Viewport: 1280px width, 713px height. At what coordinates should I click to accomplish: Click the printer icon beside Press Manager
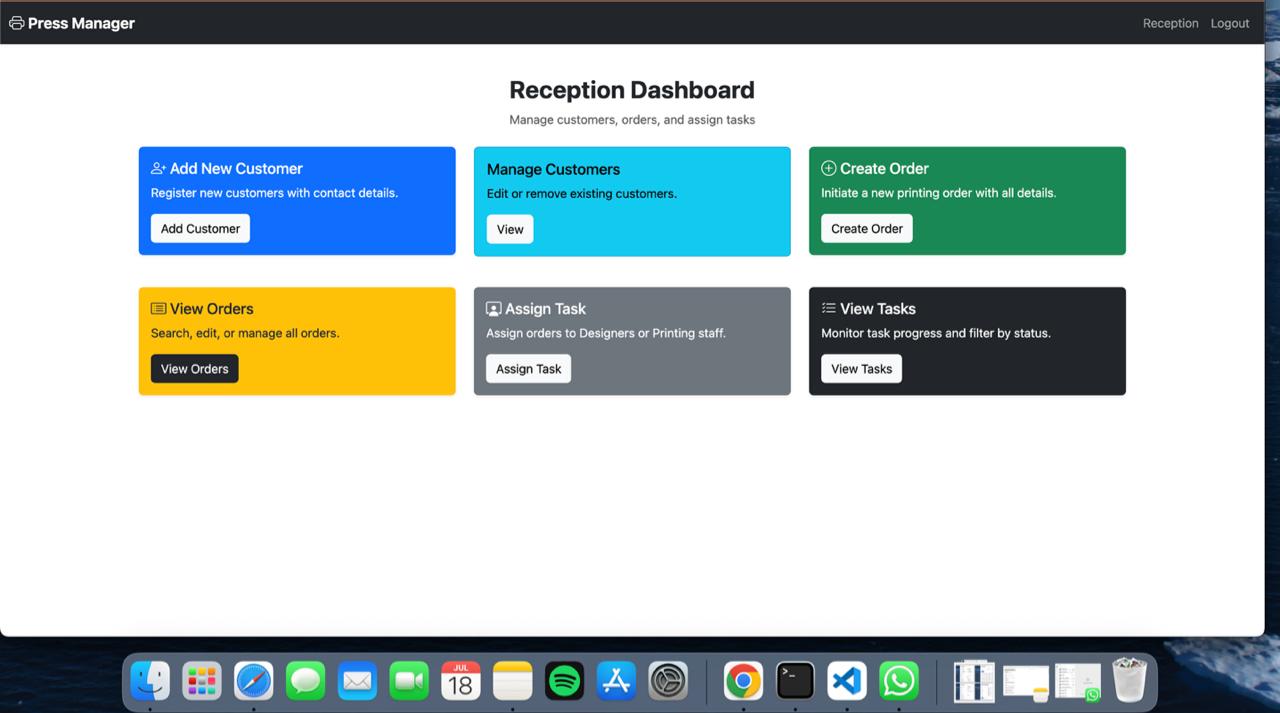tap(16, 23)
